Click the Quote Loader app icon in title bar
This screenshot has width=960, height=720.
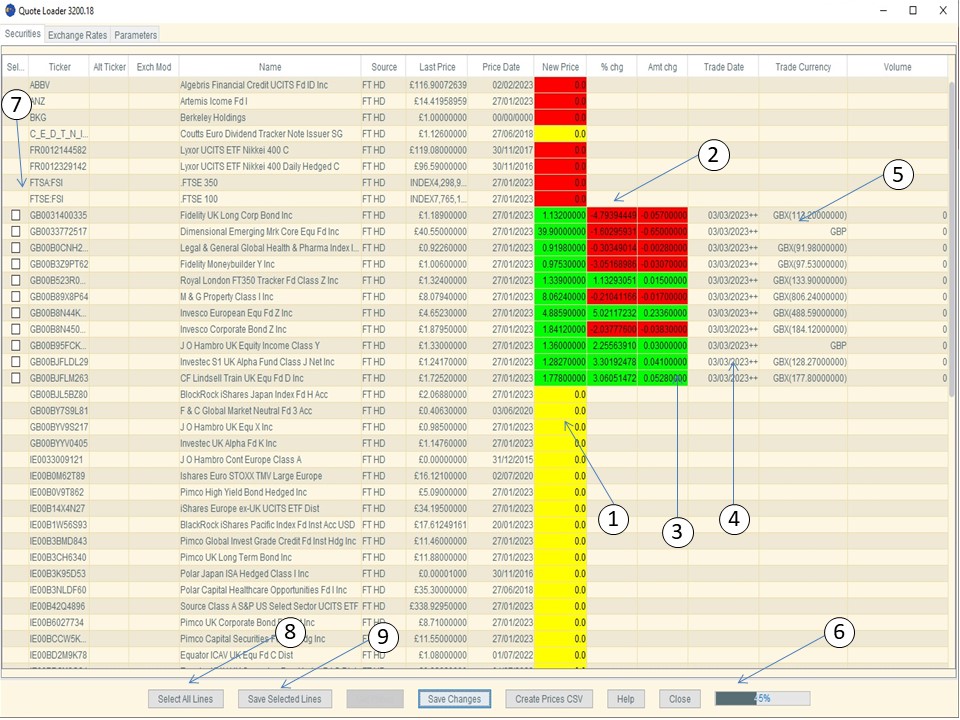point(10,10)
